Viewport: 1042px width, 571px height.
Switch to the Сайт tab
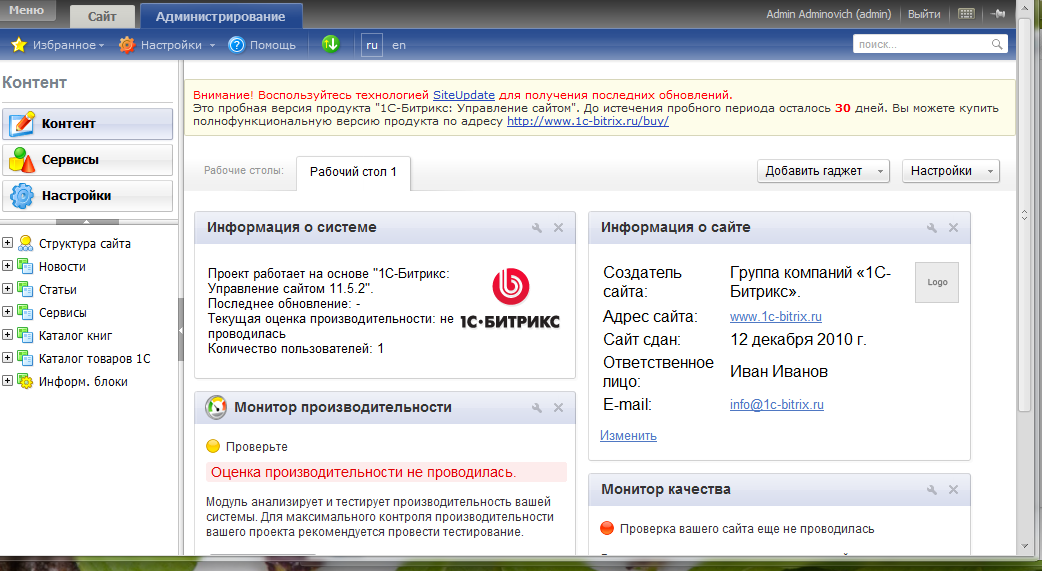[x=102, y=17]
